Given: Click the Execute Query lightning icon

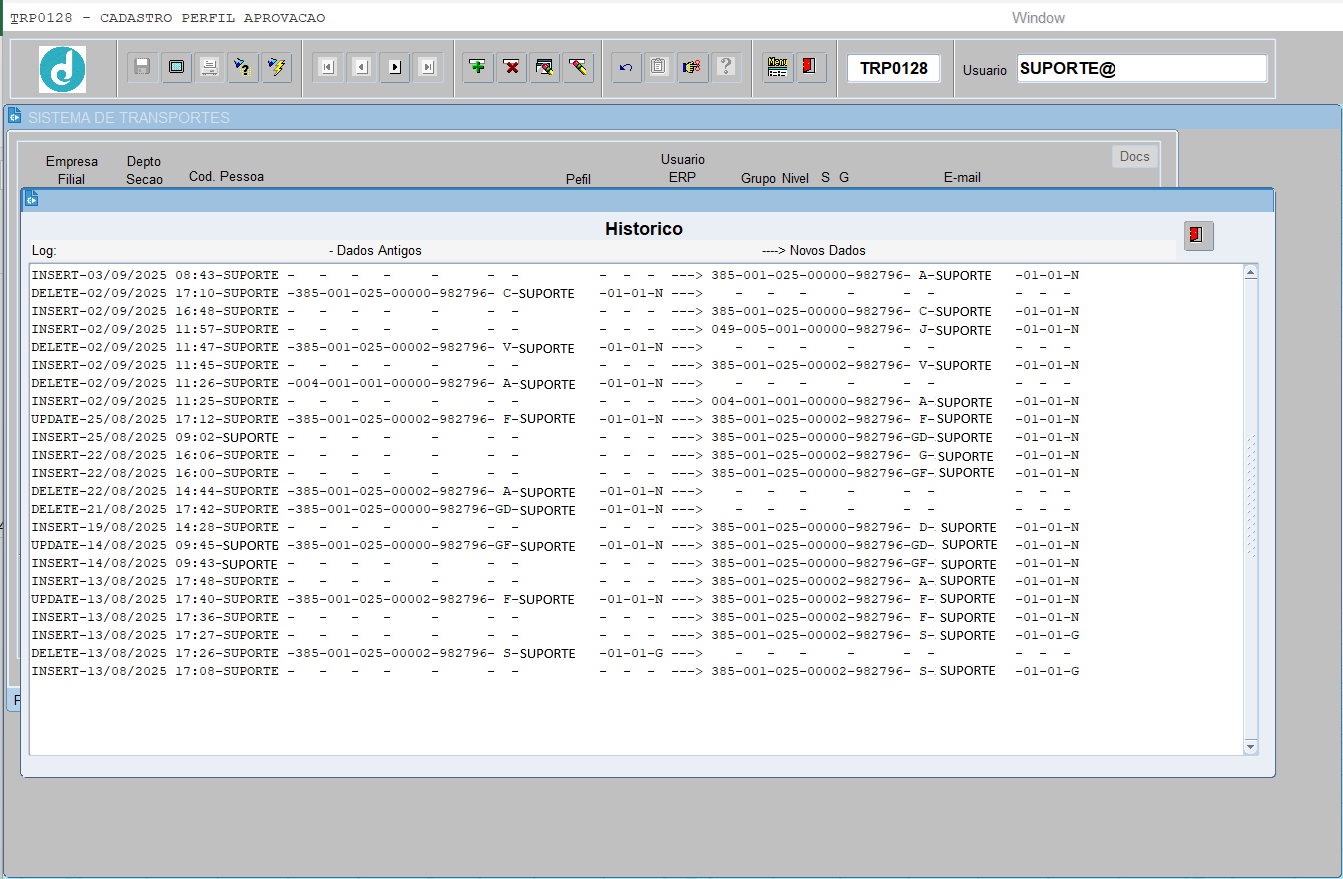Looking at the screenshot, I should (x=276, y=67).
